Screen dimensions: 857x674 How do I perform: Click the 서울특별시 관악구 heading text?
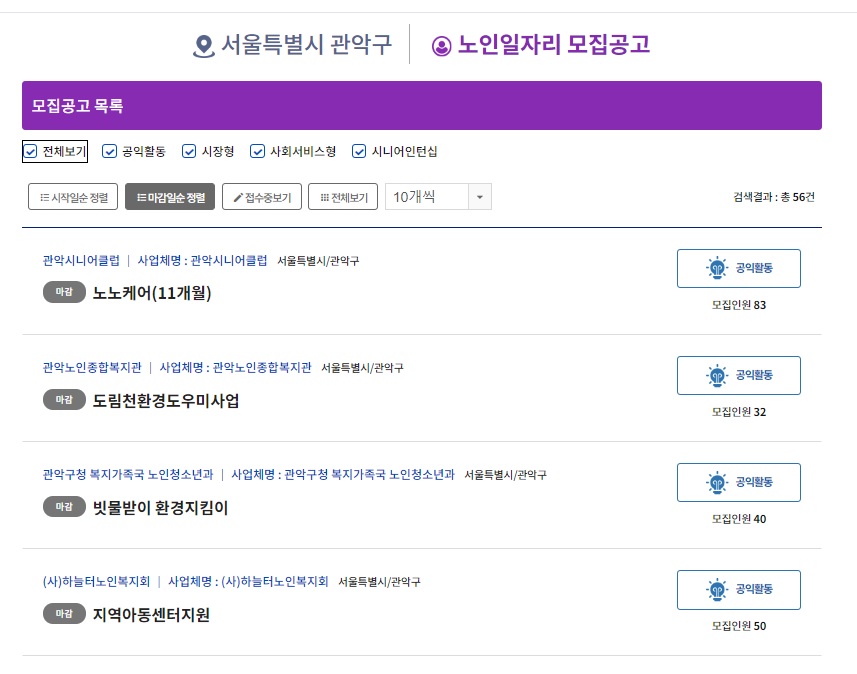306,45
